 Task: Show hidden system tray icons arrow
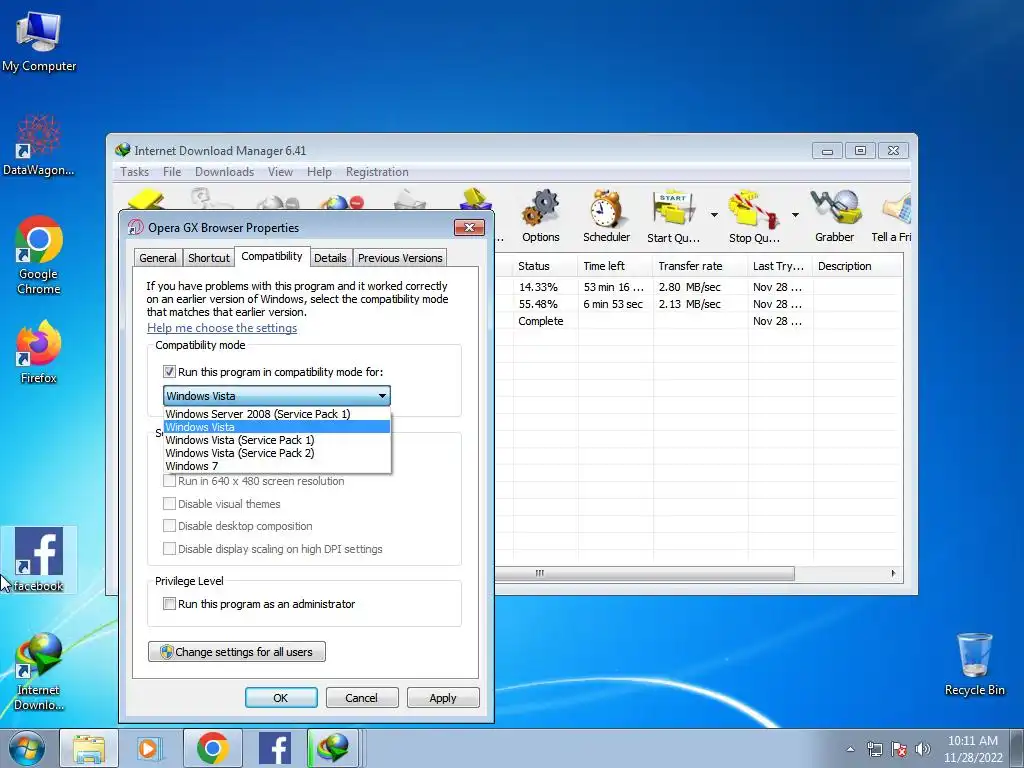click(850, 749)
